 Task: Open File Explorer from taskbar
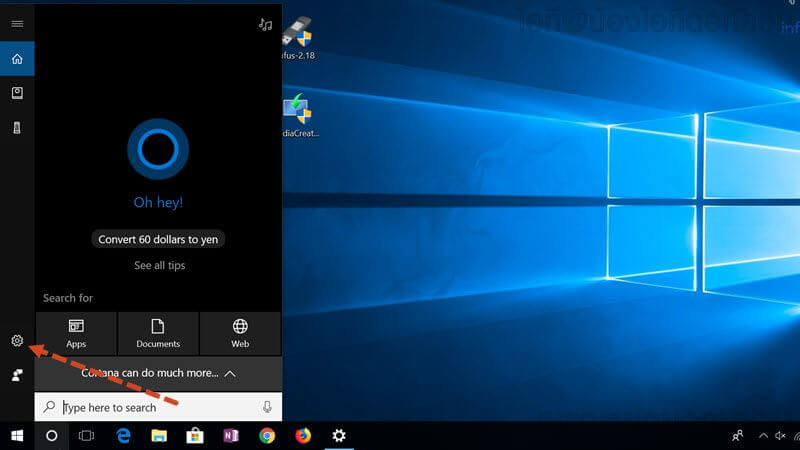click(159, 436)
